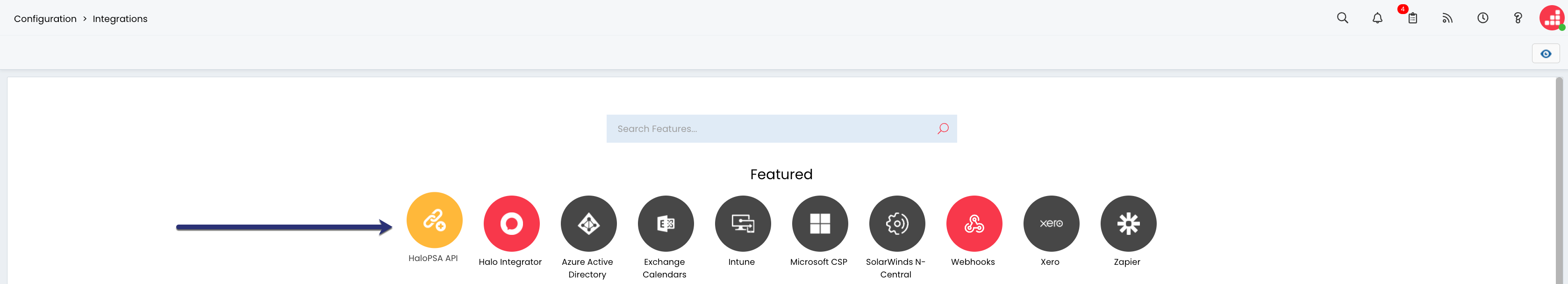1568x284 pixels.
Task: Click the page vertical scrollbar
Action: coord(1559,181)
